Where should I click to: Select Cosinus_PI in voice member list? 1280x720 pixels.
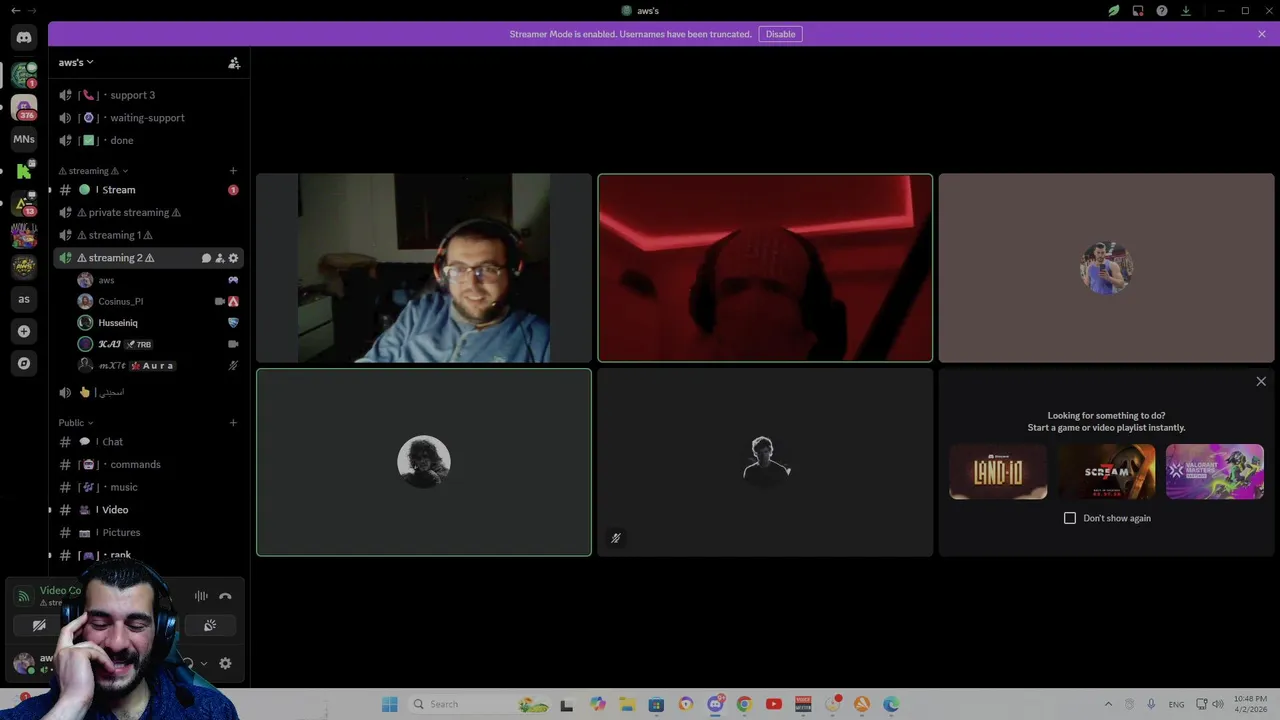(156, 301)
